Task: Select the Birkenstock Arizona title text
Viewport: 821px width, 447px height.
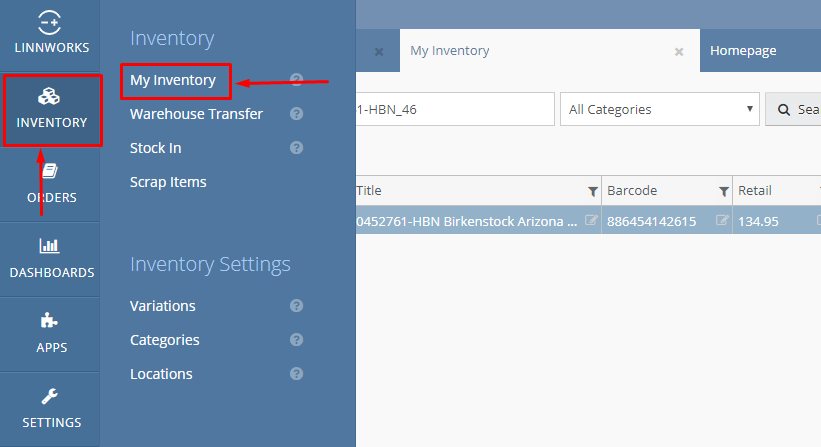Action: click(467, 221)
